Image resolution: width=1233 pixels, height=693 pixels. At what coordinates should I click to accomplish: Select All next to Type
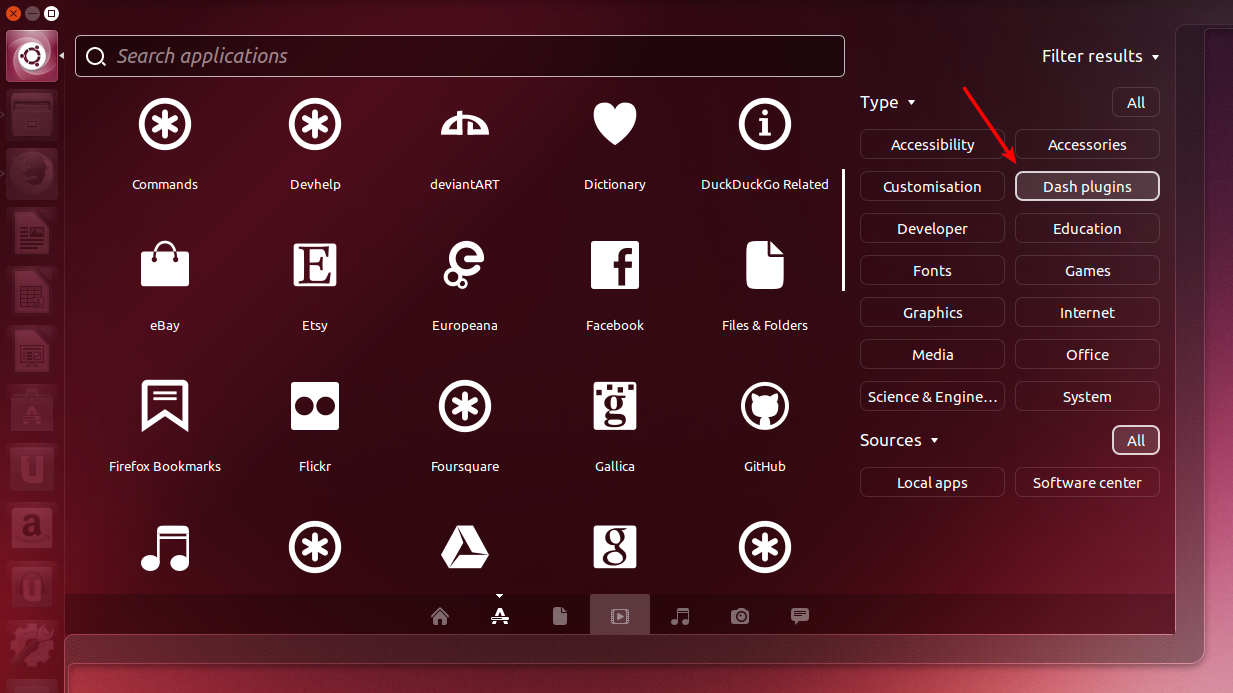pyautogui.click(x=1136, y=102)
